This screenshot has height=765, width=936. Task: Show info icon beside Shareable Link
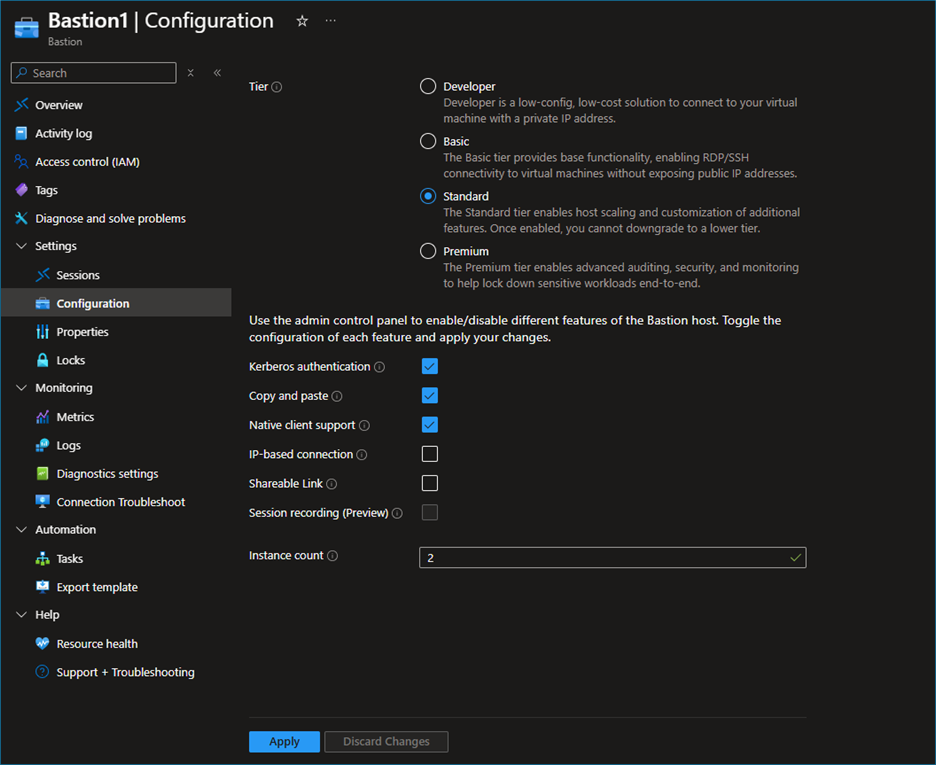[332, 484]
